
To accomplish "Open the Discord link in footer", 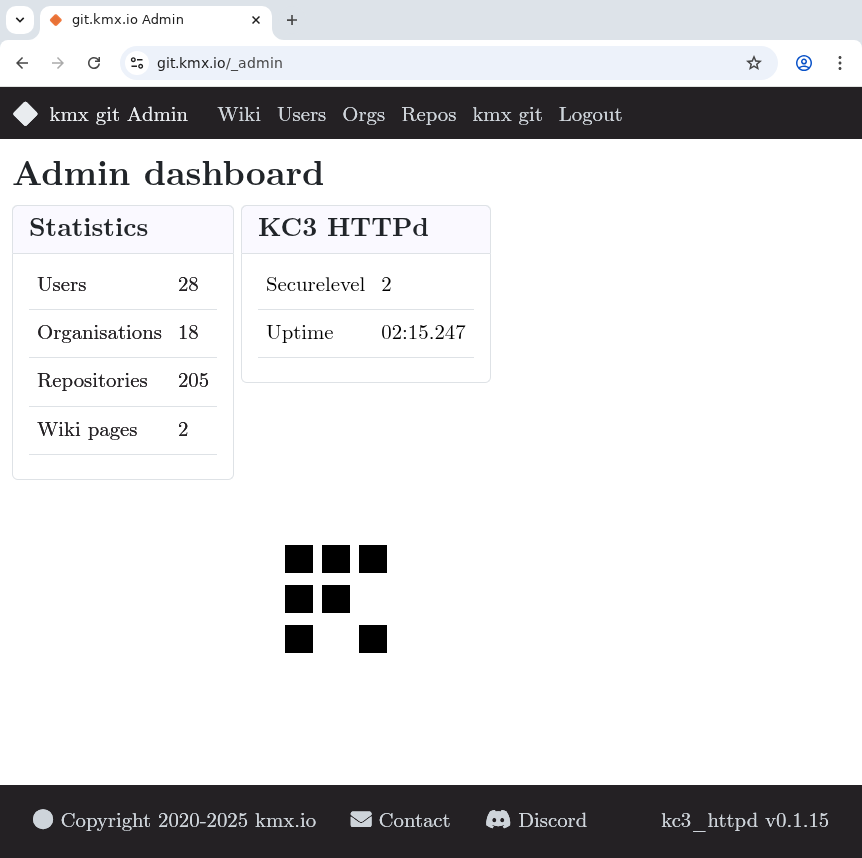I will 537,821.
